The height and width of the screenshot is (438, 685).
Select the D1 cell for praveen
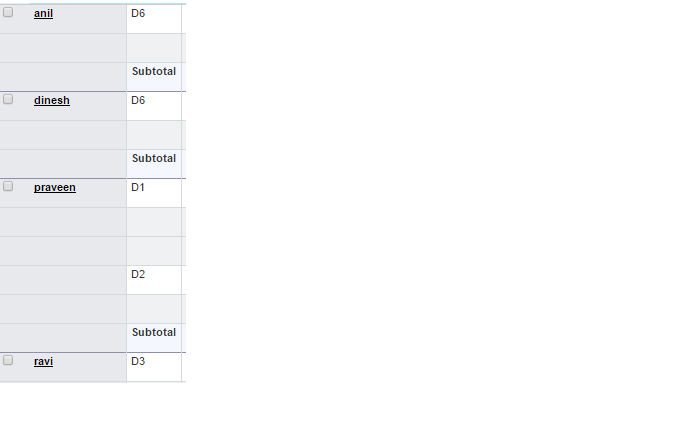click(154, 192)
